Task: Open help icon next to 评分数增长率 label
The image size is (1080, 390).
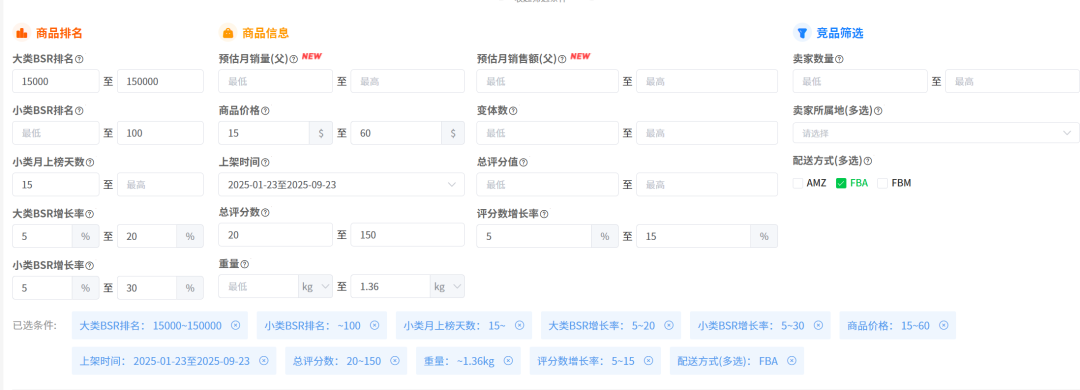Action: (544, 214)
